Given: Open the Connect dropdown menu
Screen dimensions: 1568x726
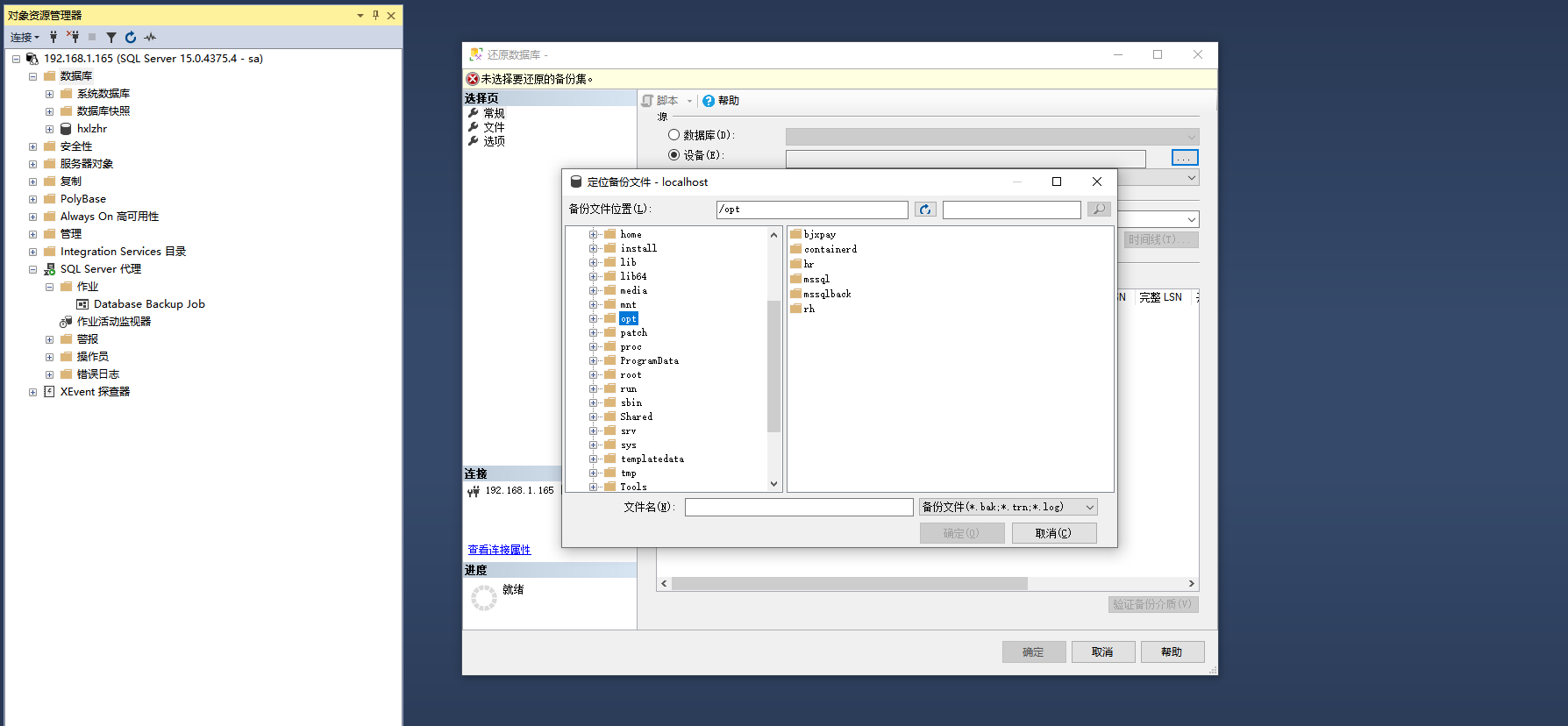Looking at the screenshot, I should [x=25, y=37].
